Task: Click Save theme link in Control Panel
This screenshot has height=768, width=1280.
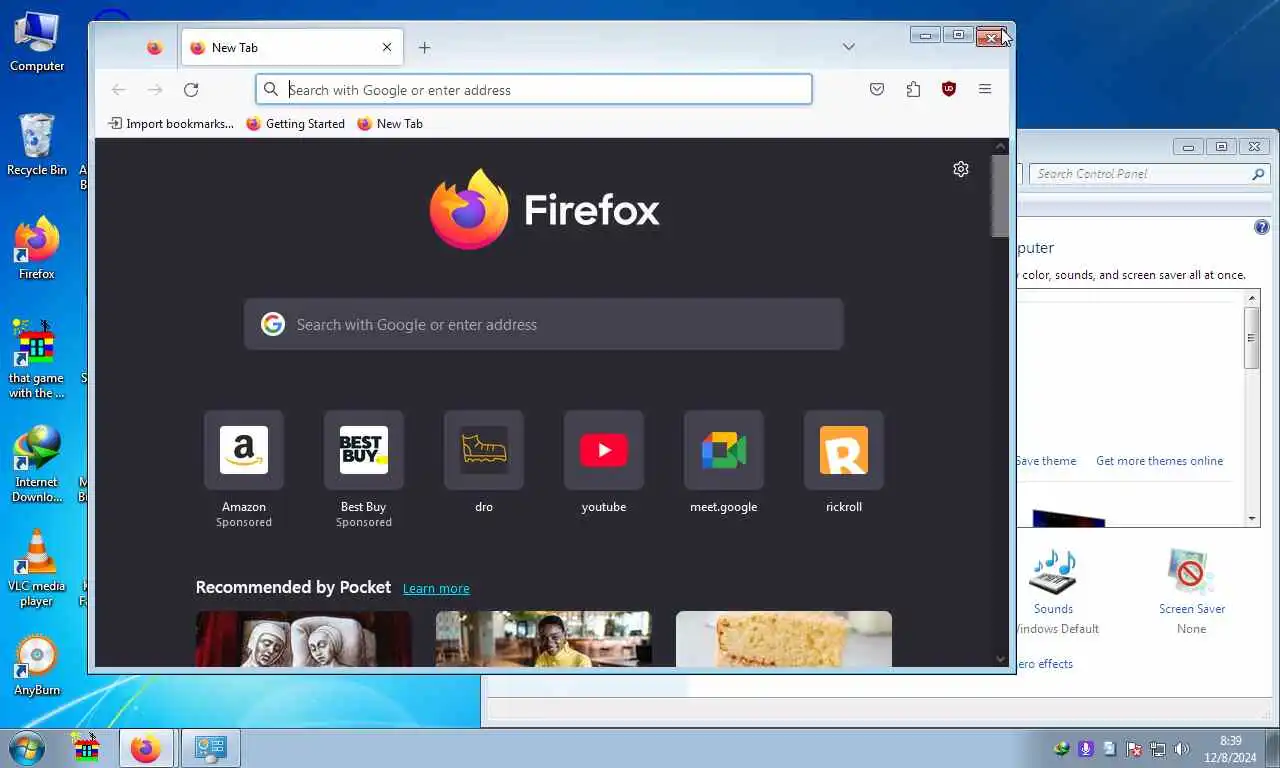Action: tap(1046, 461)
